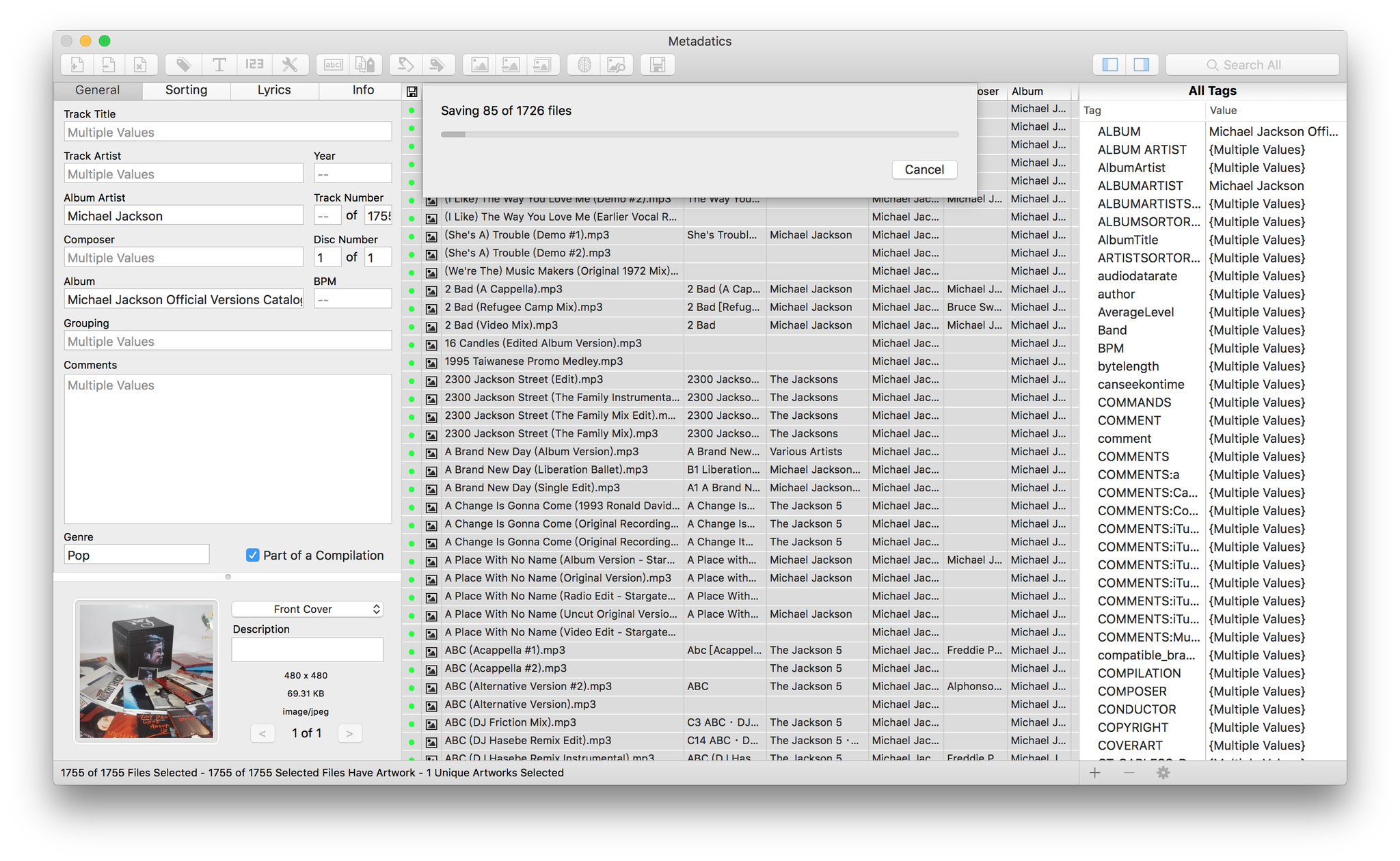Image resolution: width=1400 pixels, height=861 pixels.
Task: Click the remove file toolbar icon
Action: 109,65
